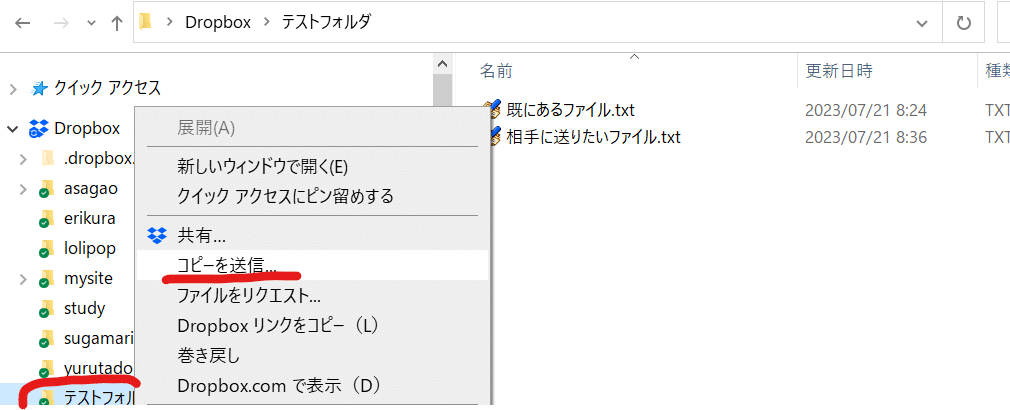Expand the mysite folder node
The height and width of the screenshot is (410, 1010).
23,277
